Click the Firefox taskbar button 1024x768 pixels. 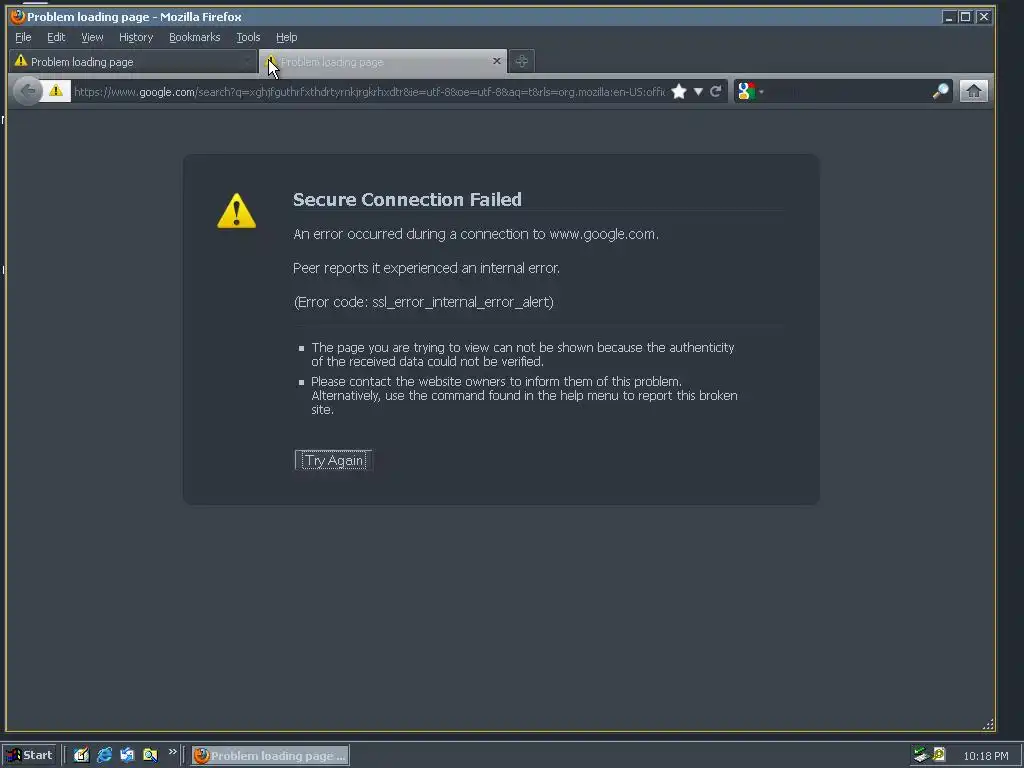click(270, 756)
